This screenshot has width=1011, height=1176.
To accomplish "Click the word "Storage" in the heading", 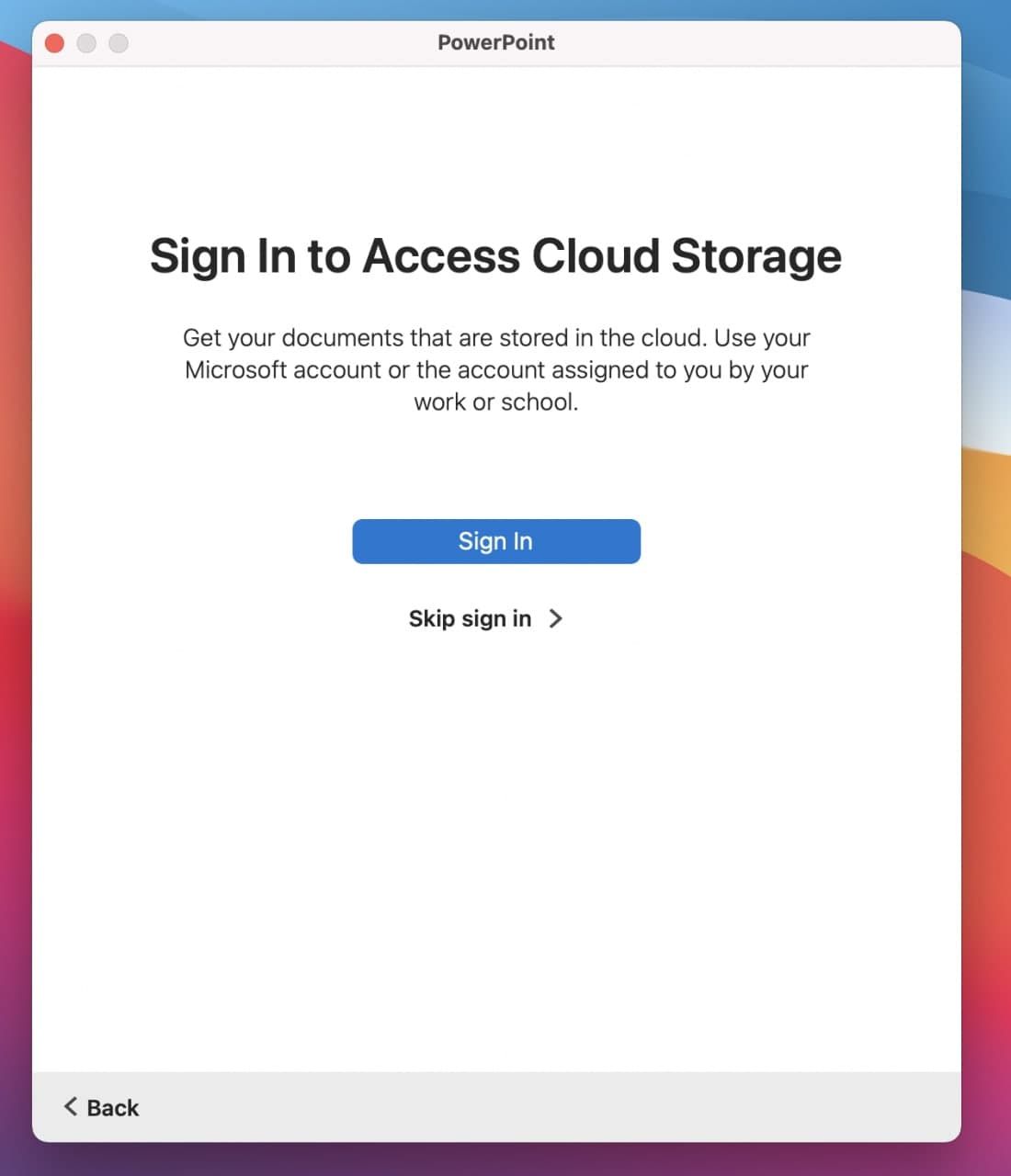I will click(x=755, y=255).
